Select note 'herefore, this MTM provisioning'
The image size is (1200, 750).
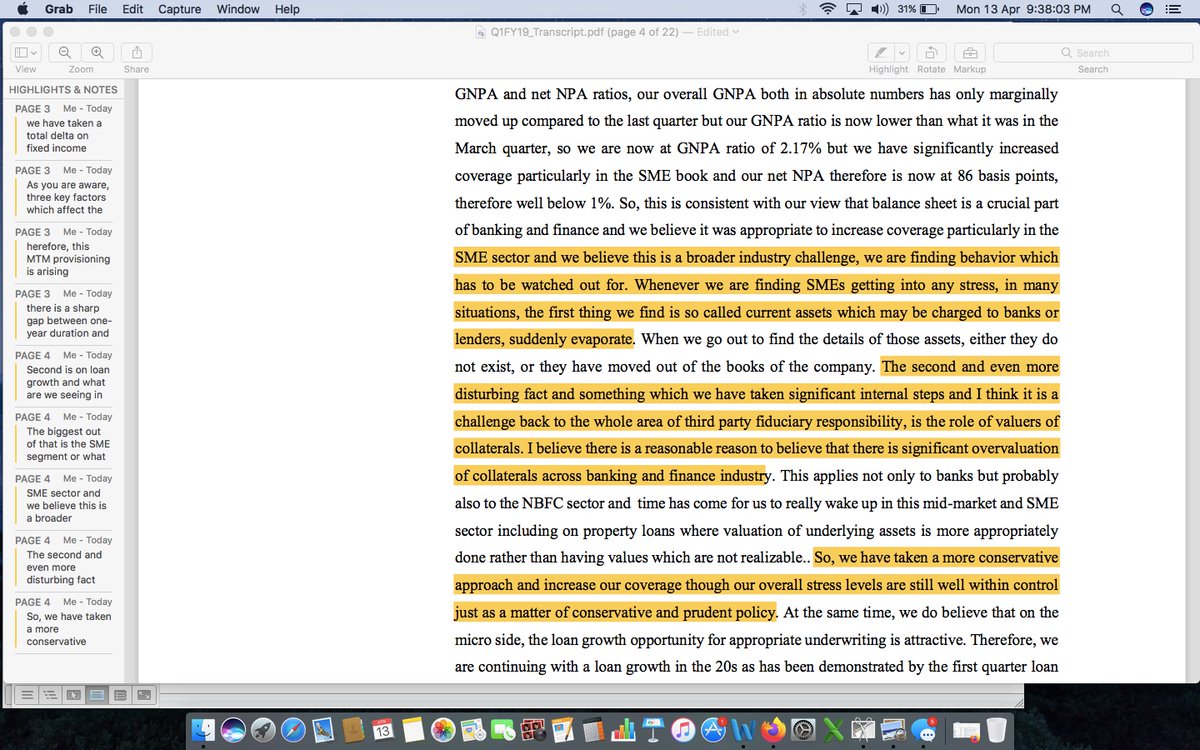[65, 253]
